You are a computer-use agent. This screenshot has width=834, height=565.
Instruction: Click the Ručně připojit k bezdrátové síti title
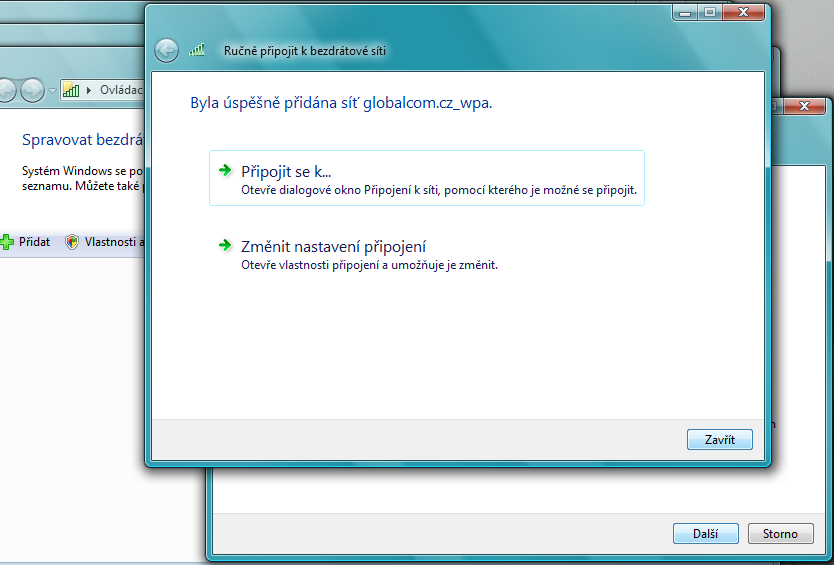(x=304, y=49)
